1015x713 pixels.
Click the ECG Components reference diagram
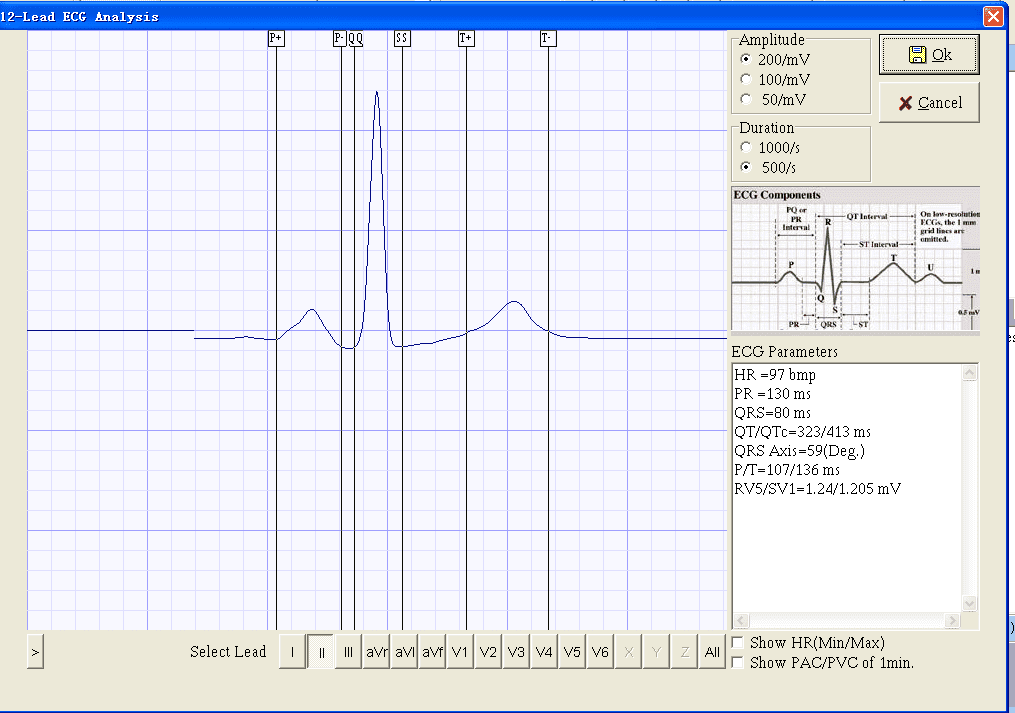856,260
